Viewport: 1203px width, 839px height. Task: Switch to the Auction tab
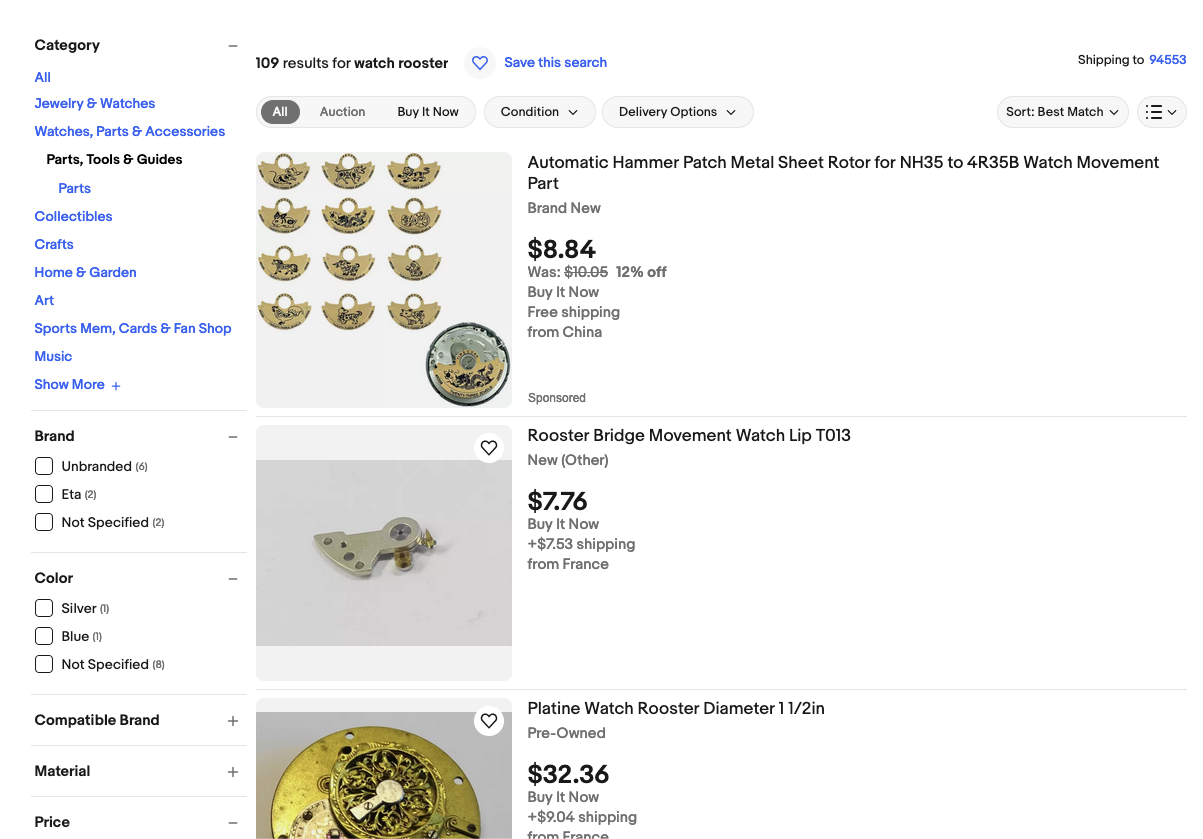coord(342,112)
